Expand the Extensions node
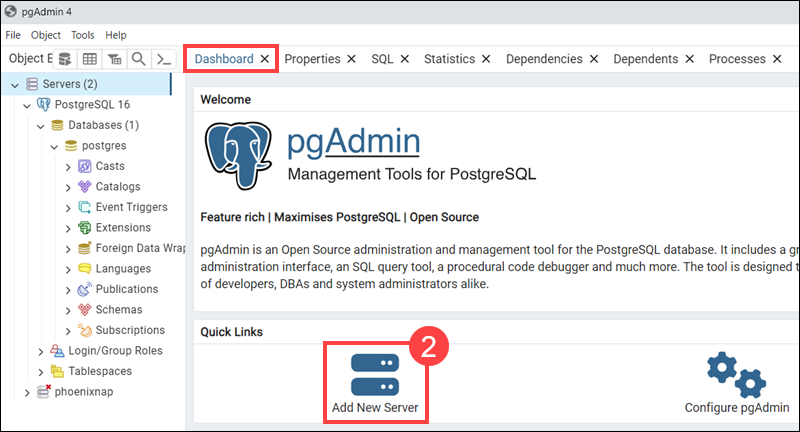 (x=68, y=228)
